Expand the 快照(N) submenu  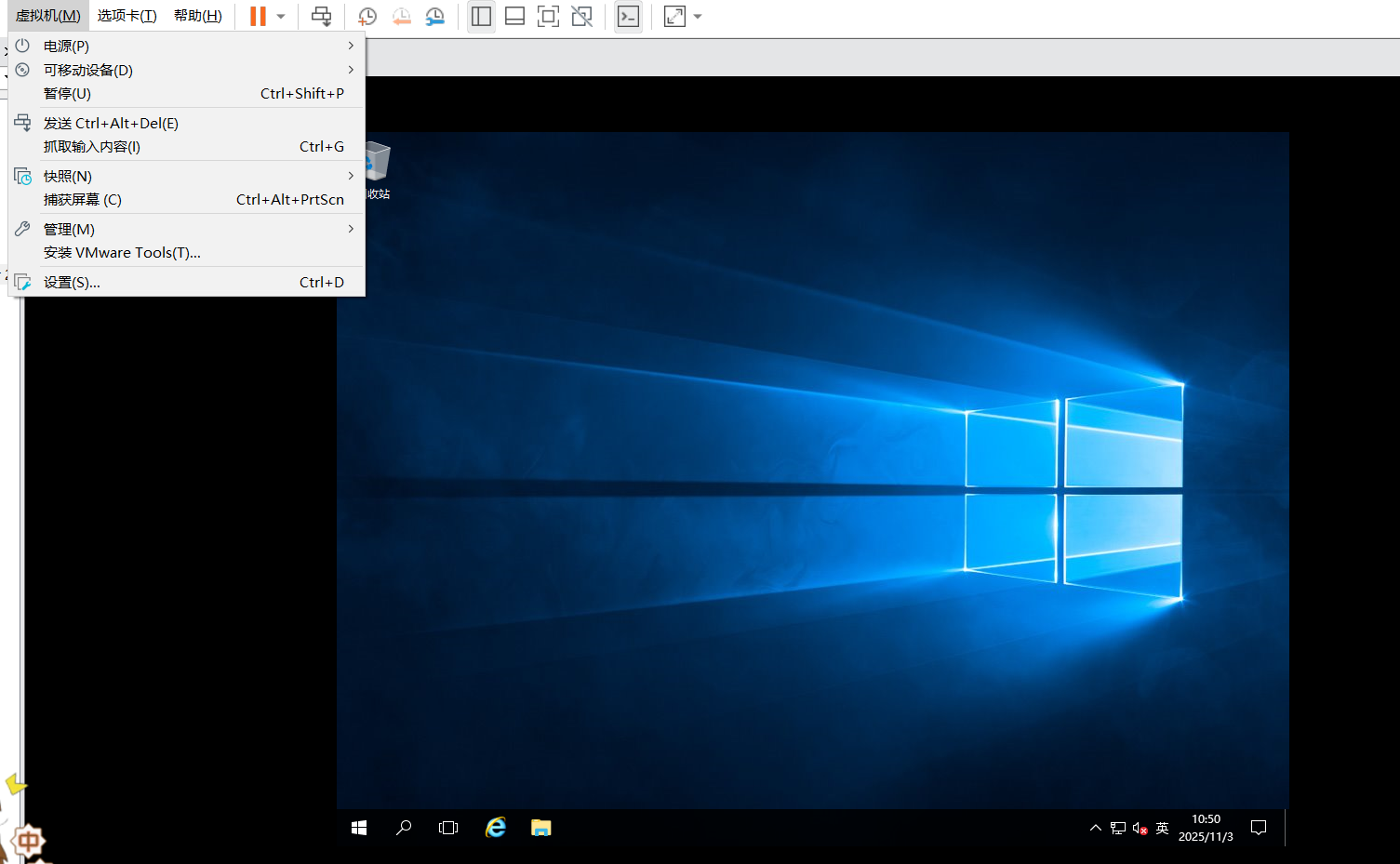(186, 176)
